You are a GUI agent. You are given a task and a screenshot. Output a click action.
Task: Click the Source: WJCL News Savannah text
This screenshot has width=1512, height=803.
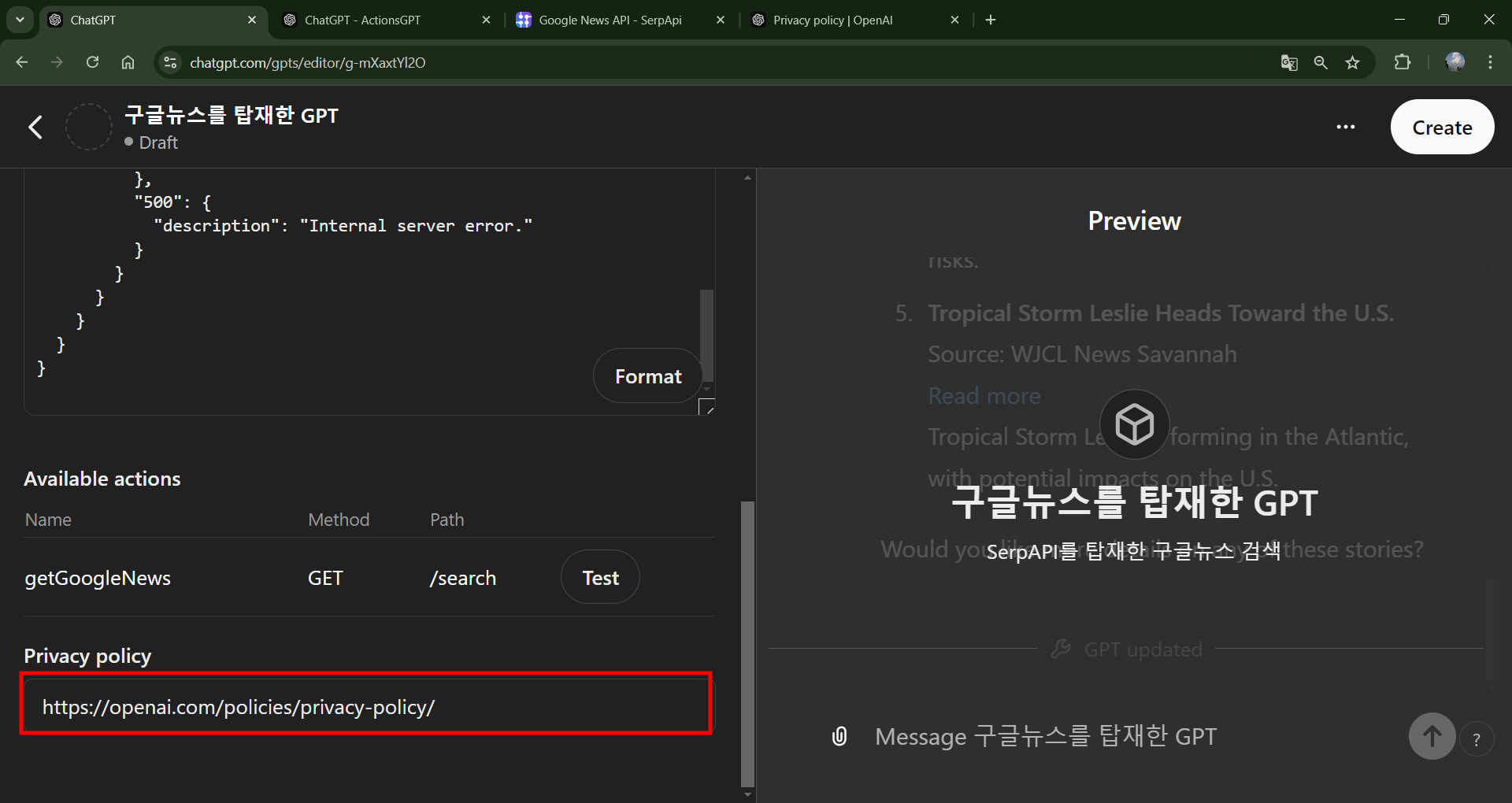coord(1082,354)
